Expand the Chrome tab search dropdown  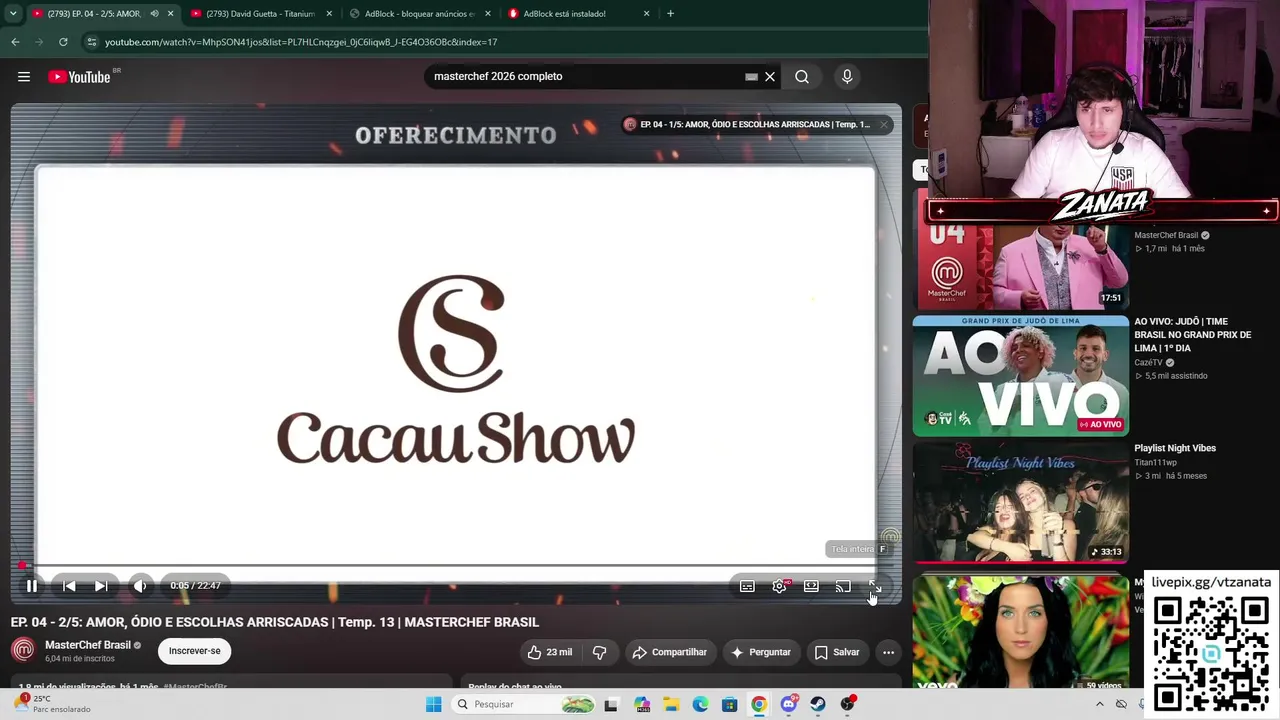pos(13,14)
